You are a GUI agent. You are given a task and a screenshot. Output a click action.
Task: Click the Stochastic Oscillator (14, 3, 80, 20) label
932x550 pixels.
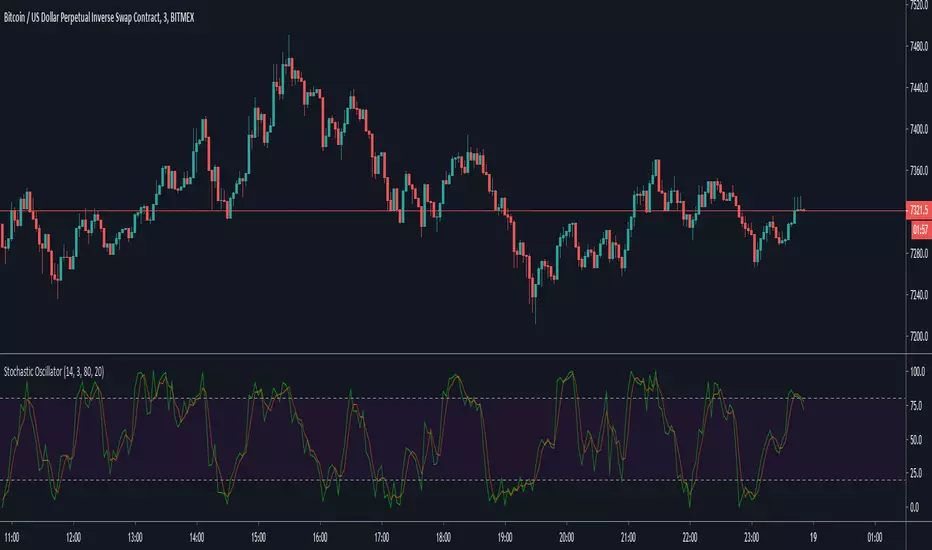53,372
